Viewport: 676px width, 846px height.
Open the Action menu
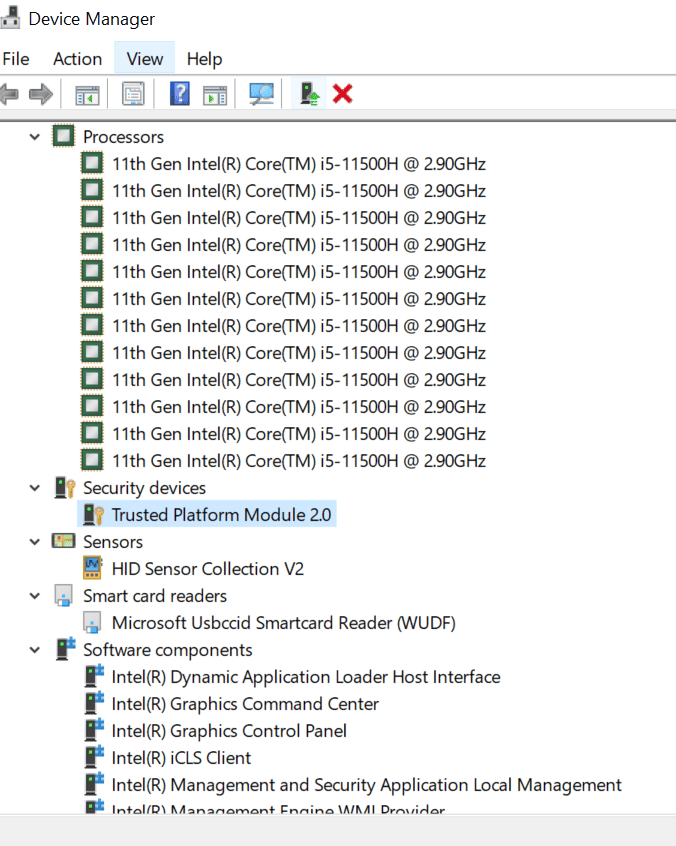[78, 58]
